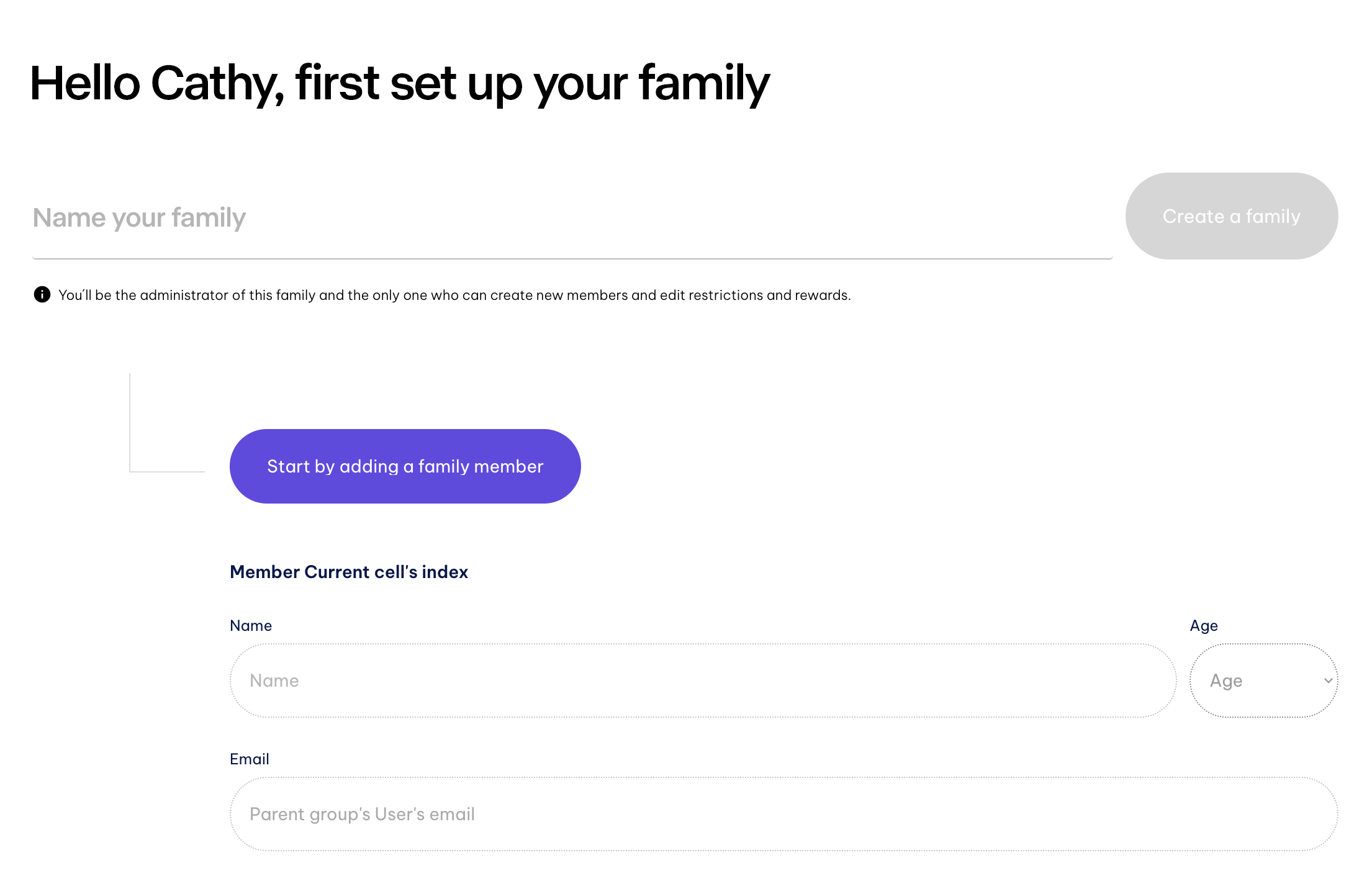1372x873 pixels.
Task: Focus the Parent group's User's email field
Action: click(x=783, y=814)
